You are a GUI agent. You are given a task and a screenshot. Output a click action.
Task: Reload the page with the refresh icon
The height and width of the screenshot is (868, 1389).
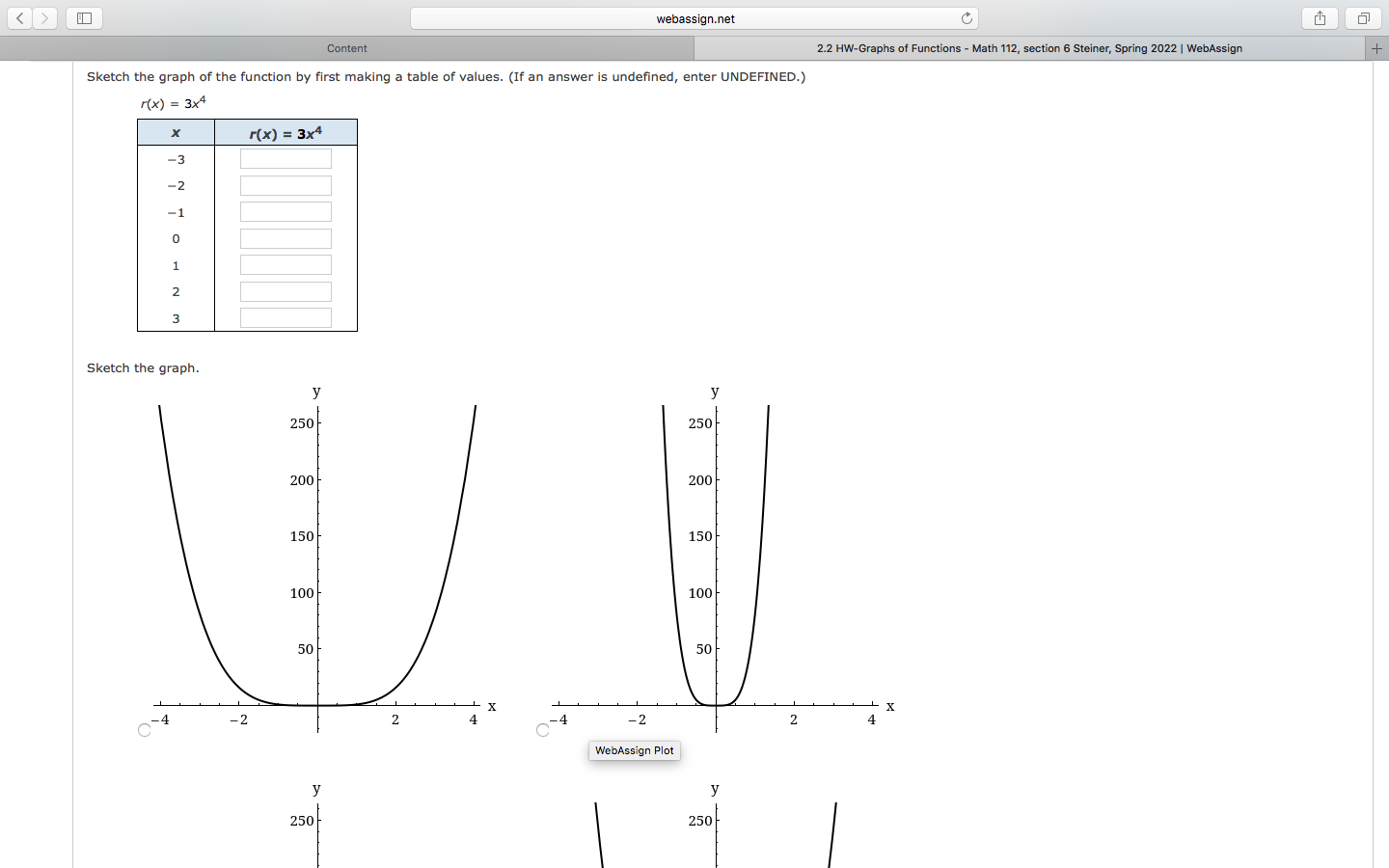pyautogui.click(x=967, y=18)
